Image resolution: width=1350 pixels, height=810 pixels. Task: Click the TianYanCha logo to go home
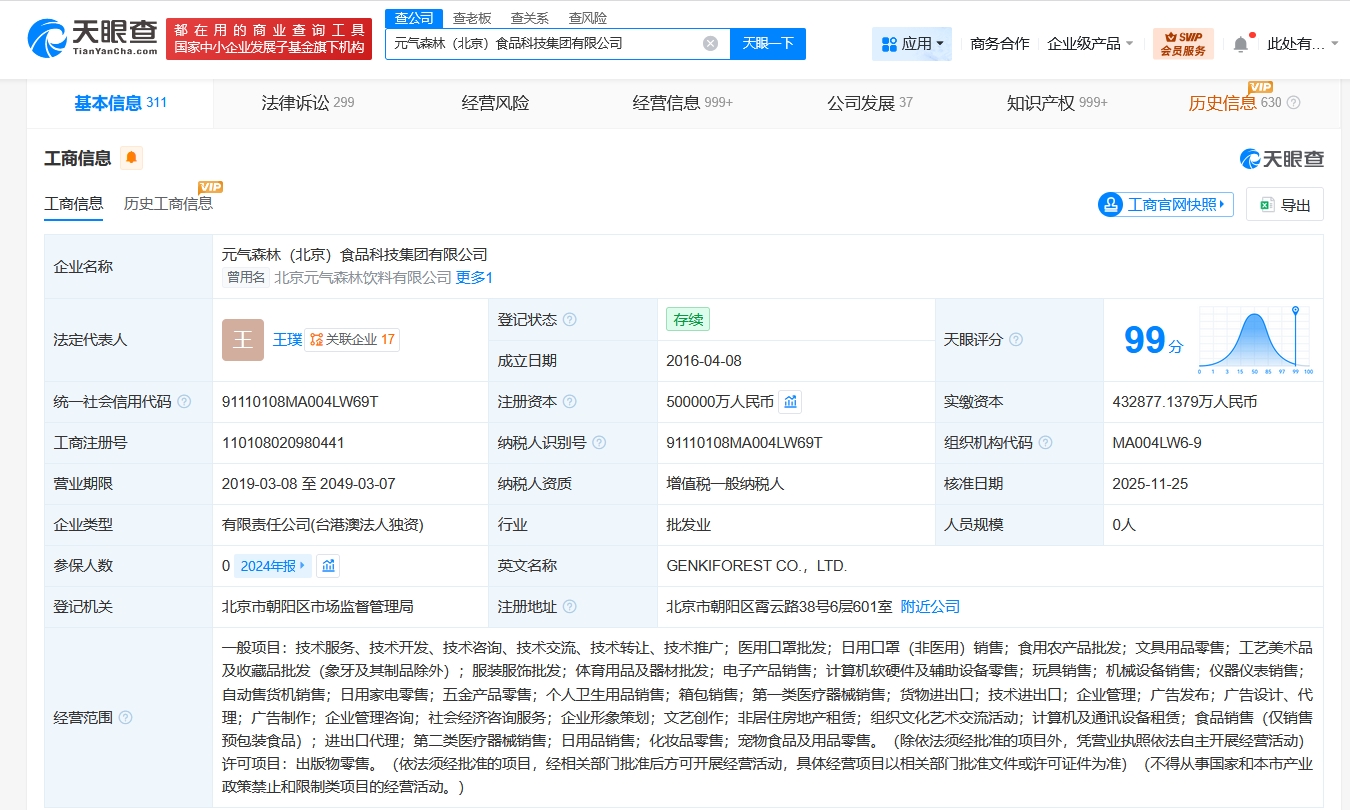[93, 38]
